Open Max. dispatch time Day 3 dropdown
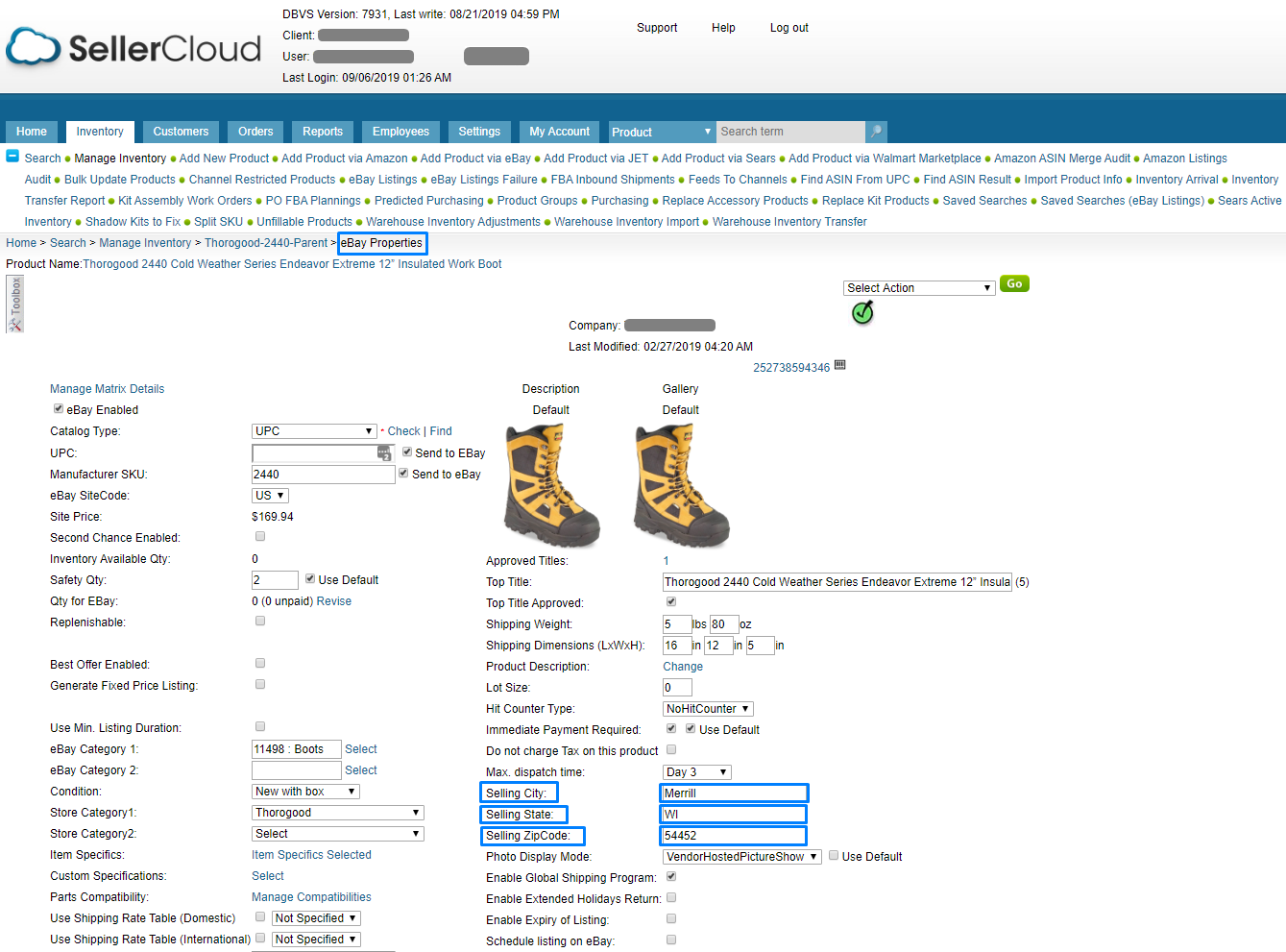Image resolution: width=1286 pixels, height=952 pixels. 697,772
